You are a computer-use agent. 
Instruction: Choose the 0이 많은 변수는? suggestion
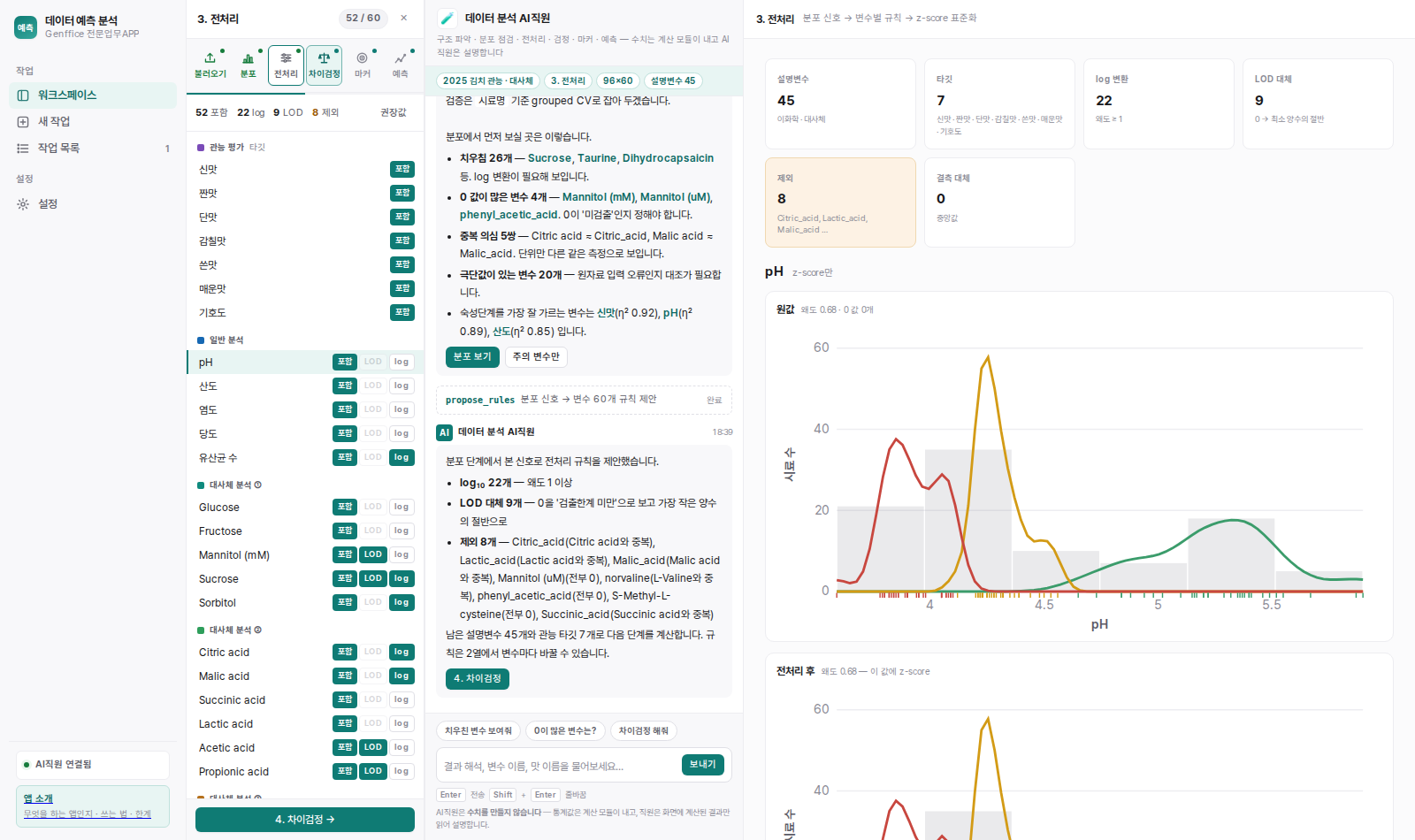[565, 731]
